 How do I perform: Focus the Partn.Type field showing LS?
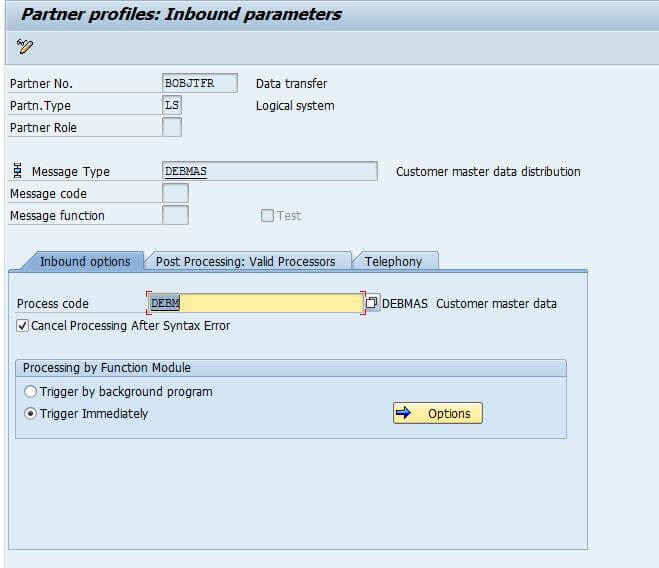tap(172, 105)
